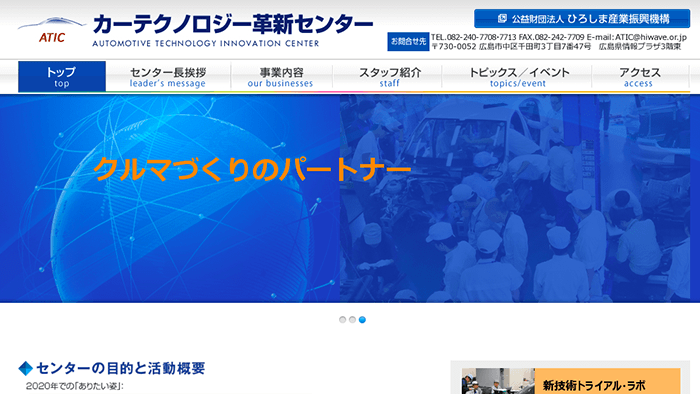This screenshot has width=700, height=394.
Task: Click the ATIC car logo
Action: point(52,30)
